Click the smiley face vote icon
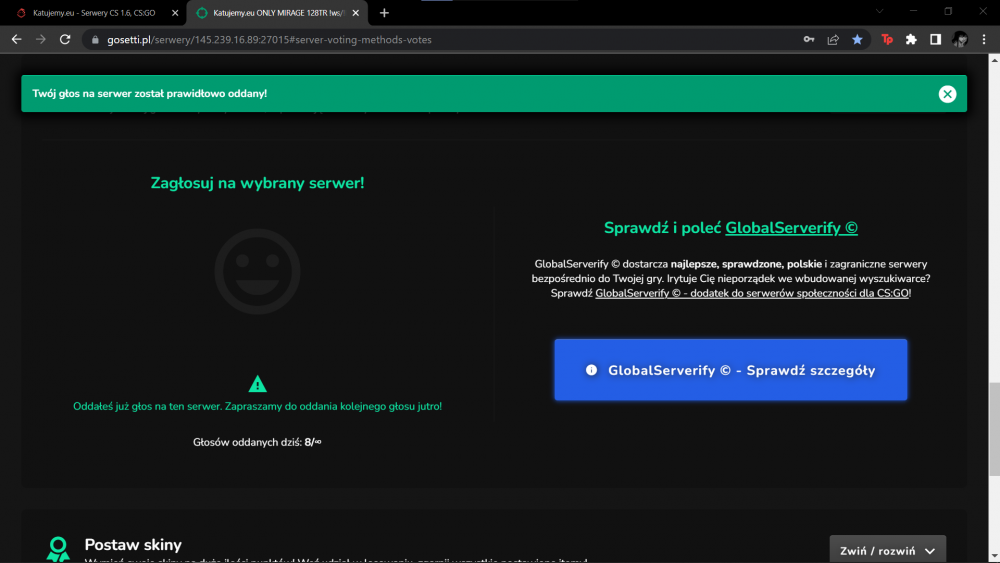 coord(258,271)
